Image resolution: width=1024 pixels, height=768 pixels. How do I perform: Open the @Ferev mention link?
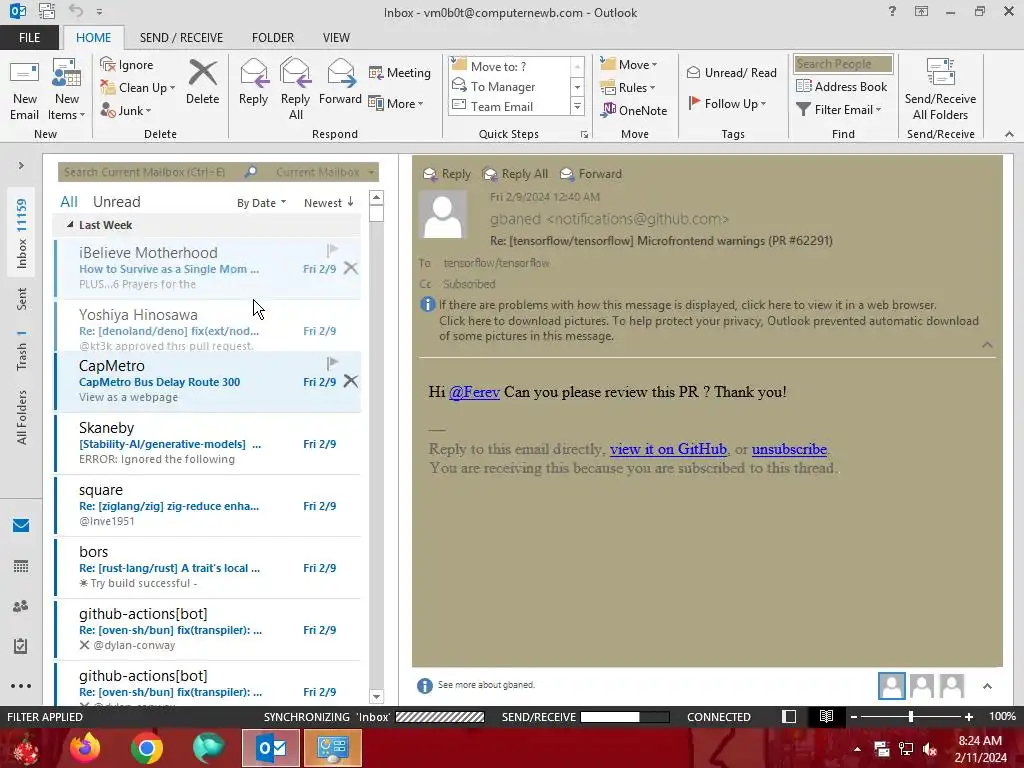click(x=474, y=392)
